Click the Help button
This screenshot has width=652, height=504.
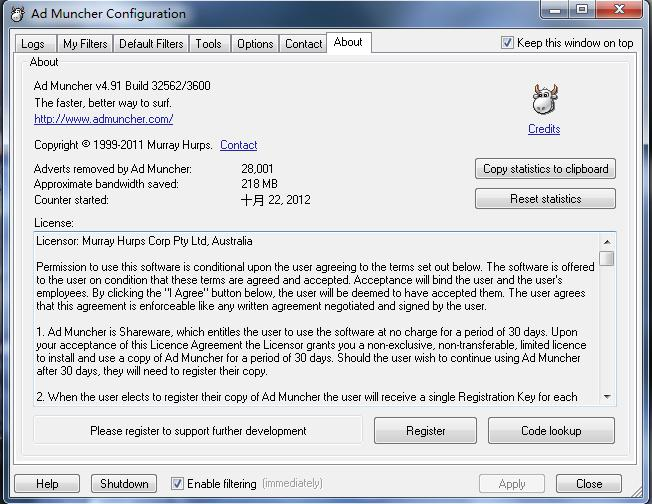pos(47,484)
